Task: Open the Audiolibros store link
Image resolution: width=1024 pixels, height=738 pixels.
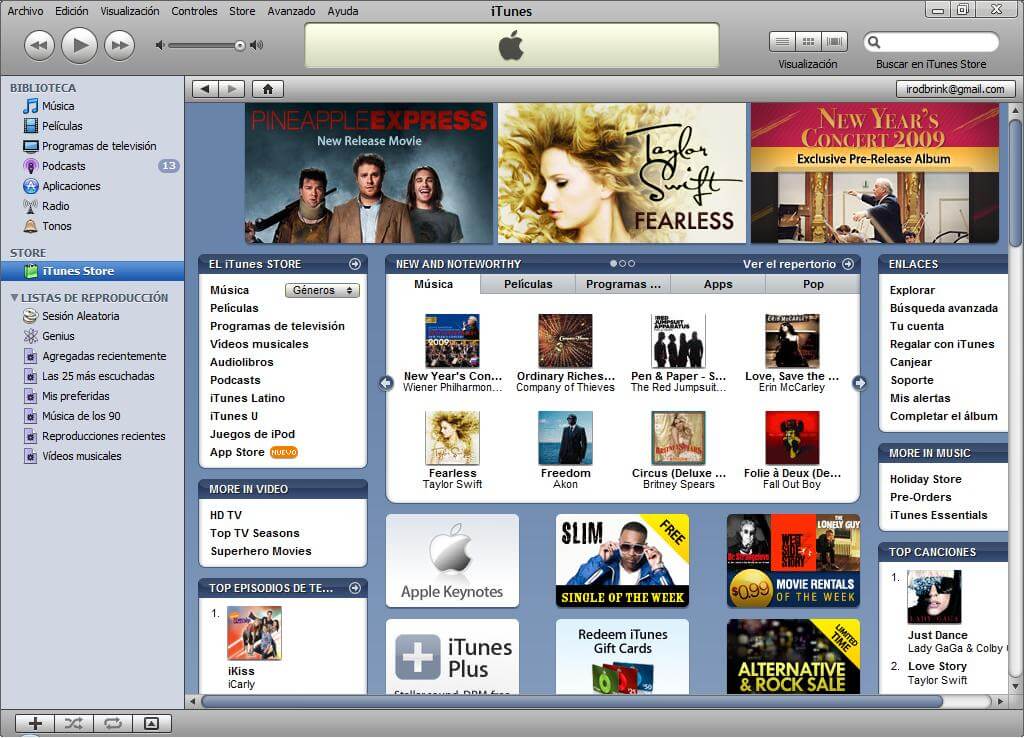Action: (242, 362)
